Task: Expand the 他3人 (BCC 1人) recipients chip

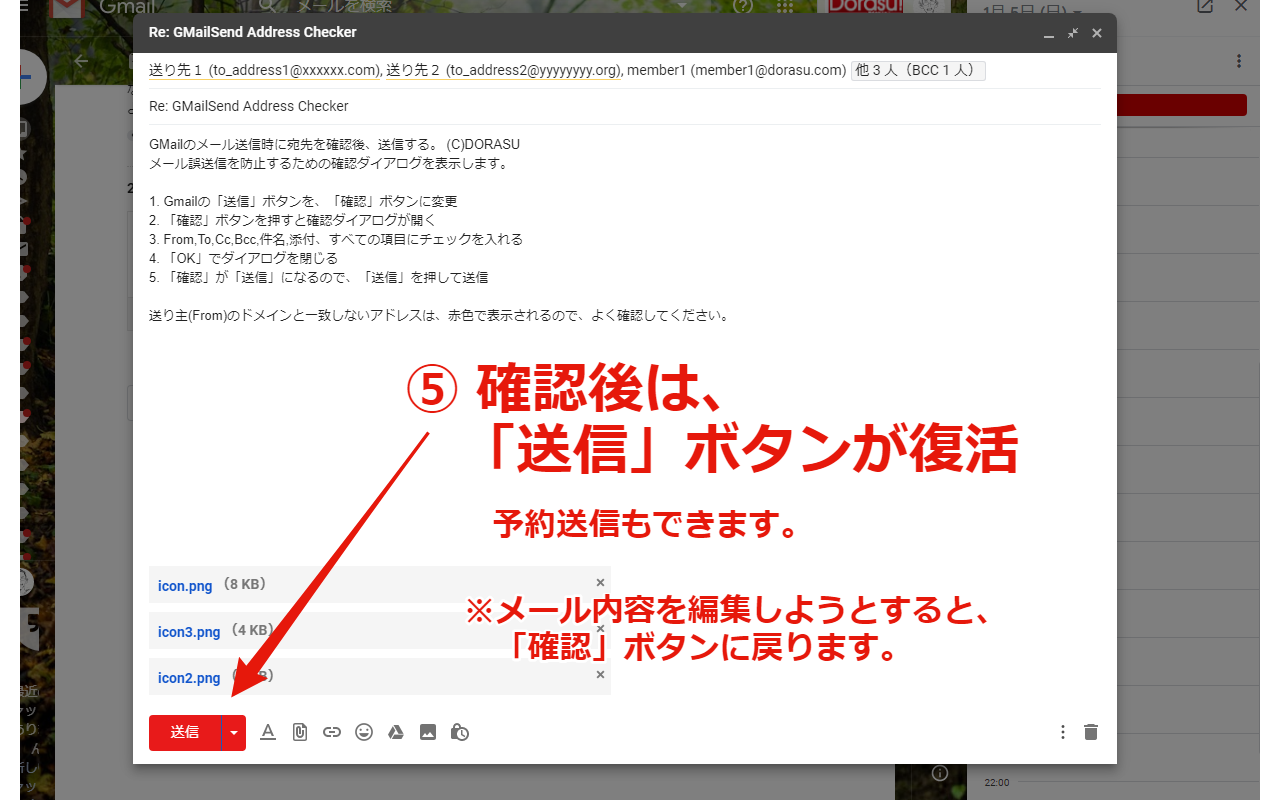Action: point(918,71)
